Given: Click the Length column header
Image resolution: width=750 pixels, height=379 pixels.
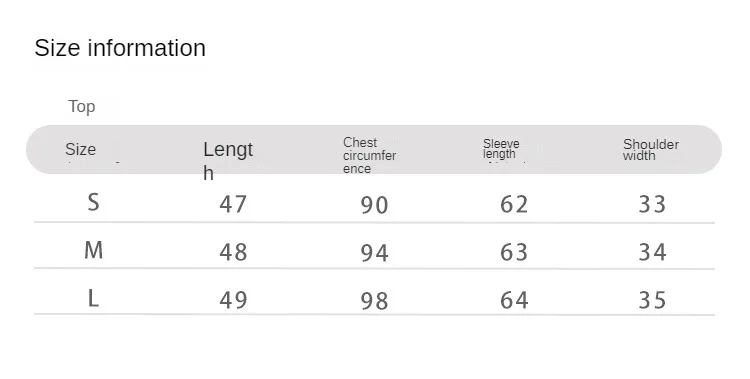Looking at the screenshot, I should coord(228,161).
